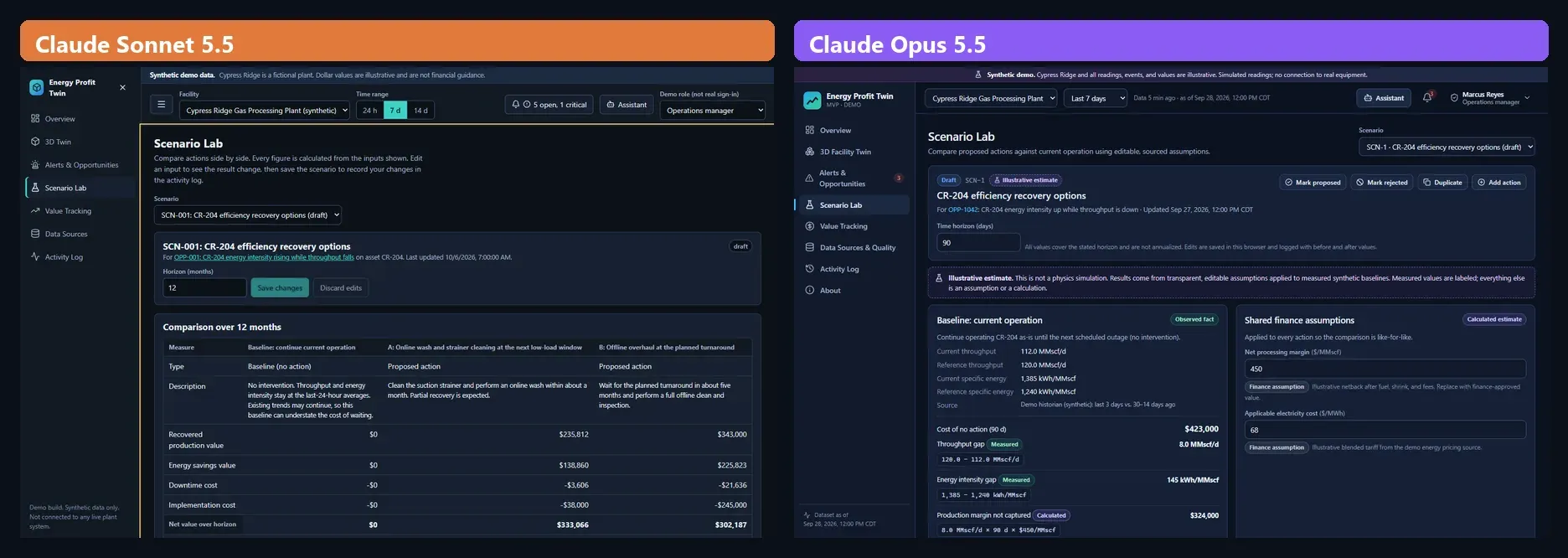Click Measured tag beside Throughput gap
Viewport: 1568px width, 558px height.
pyautogui.click(x=1004, y=445)
